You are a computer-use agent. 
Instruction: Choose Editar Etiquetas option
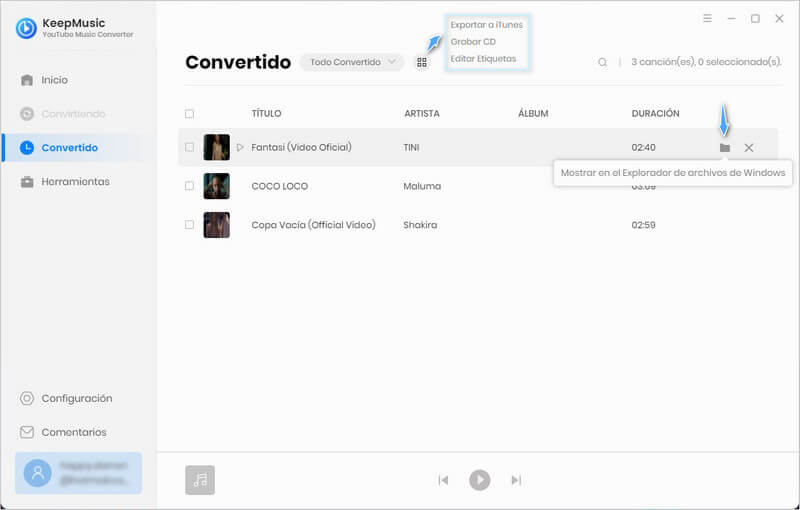click(483, 59)
